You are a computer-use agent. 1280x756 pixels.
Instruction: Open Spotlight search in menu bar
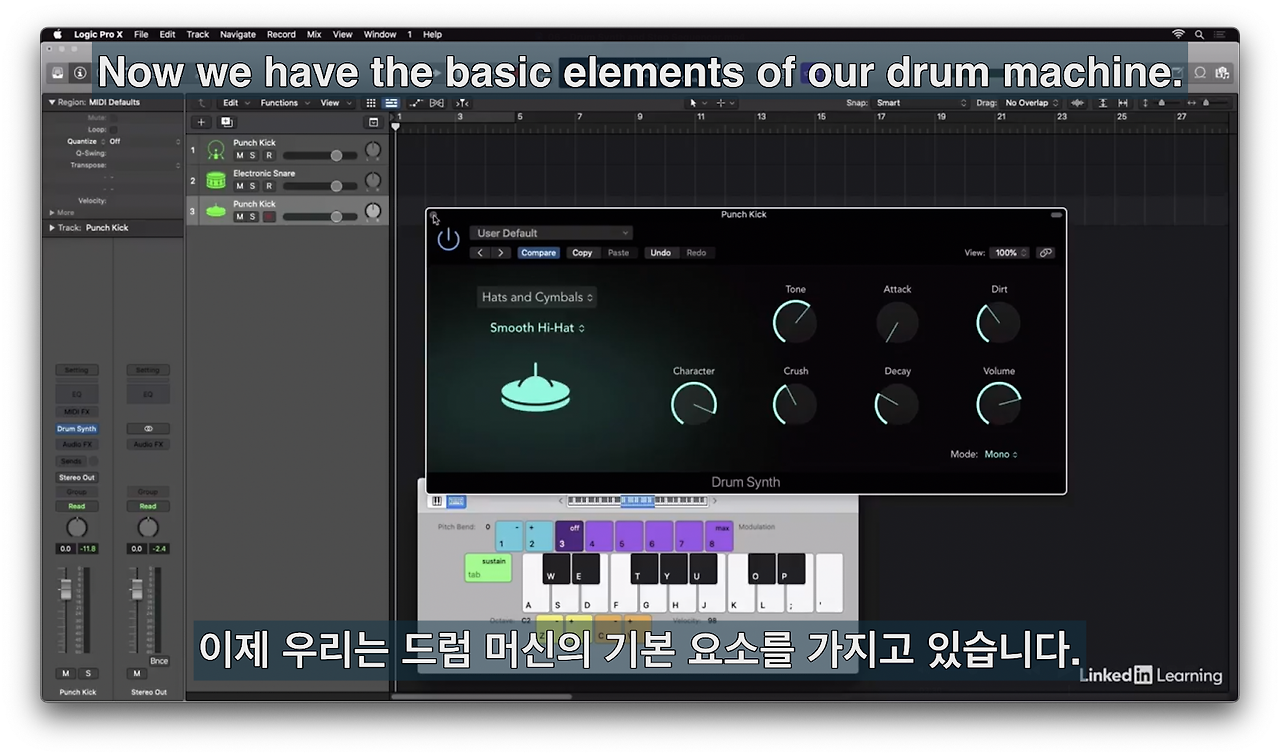pyautogui.click(x=1200, y=34)
